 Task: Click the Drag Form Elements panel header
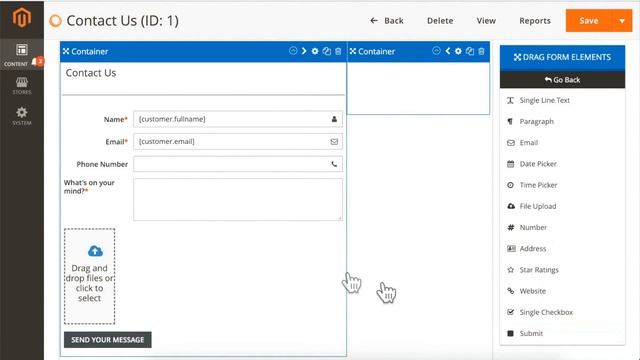tap(562, 58)
